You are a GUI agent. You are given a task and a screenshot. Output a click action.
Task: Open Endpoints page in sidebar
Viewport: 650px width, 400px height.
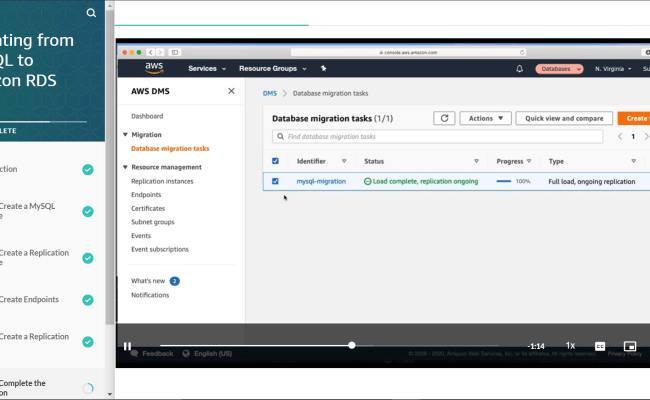(146, 194)
